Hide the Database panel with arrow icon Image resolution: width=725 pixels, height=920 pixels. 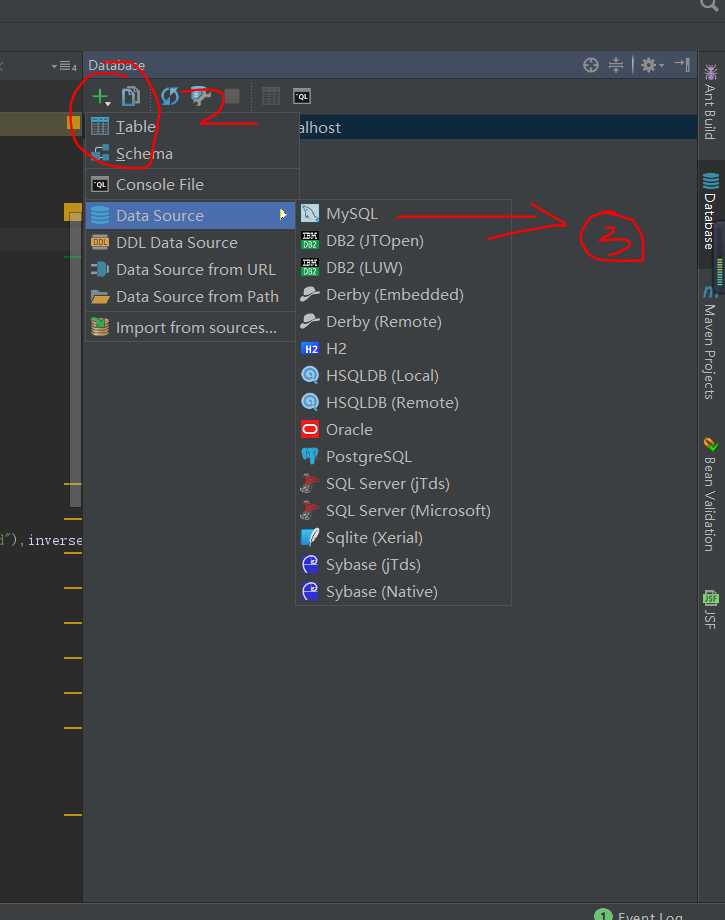(683, 64)
